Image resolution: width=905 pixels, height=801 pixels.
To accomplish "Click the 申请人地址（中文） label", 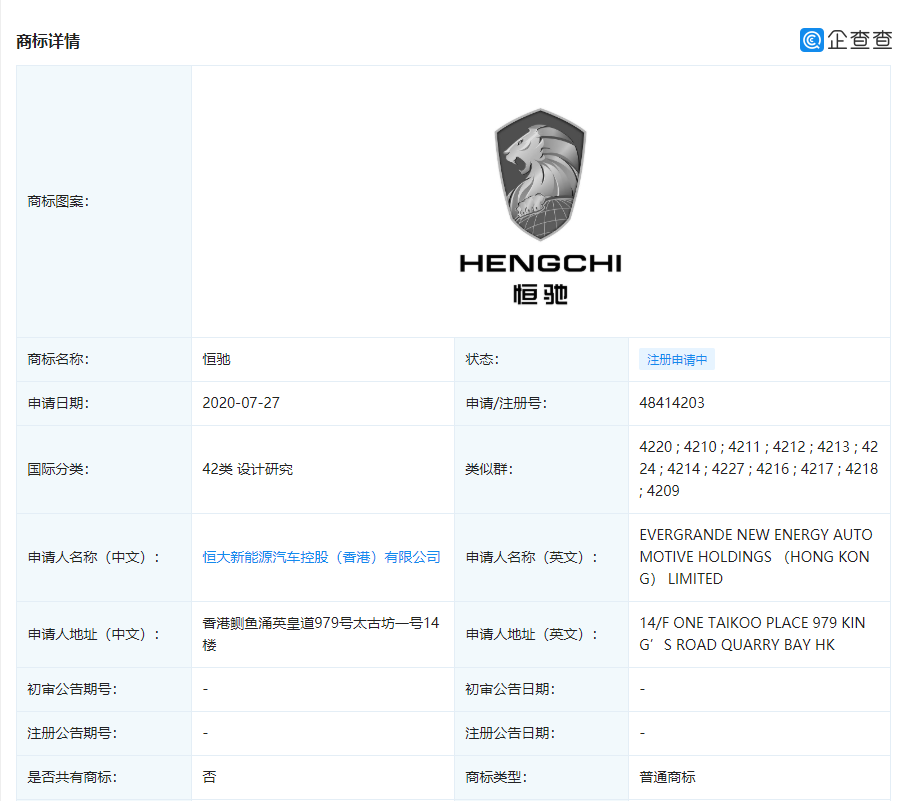I will 94,634.
